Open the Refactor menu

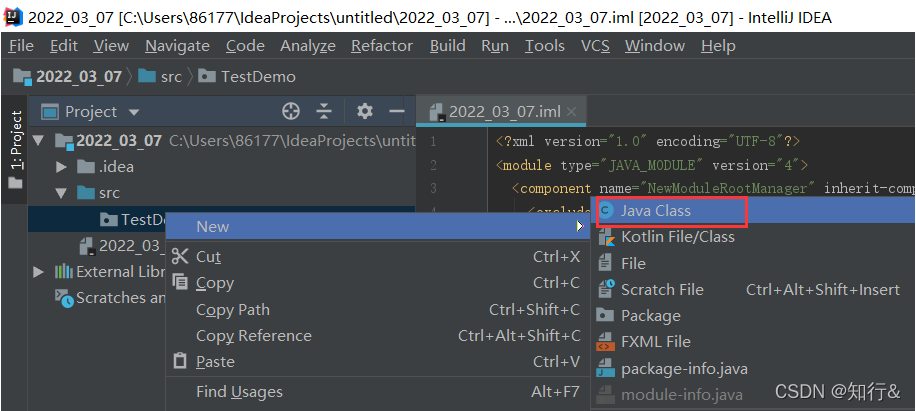point(382,46)
